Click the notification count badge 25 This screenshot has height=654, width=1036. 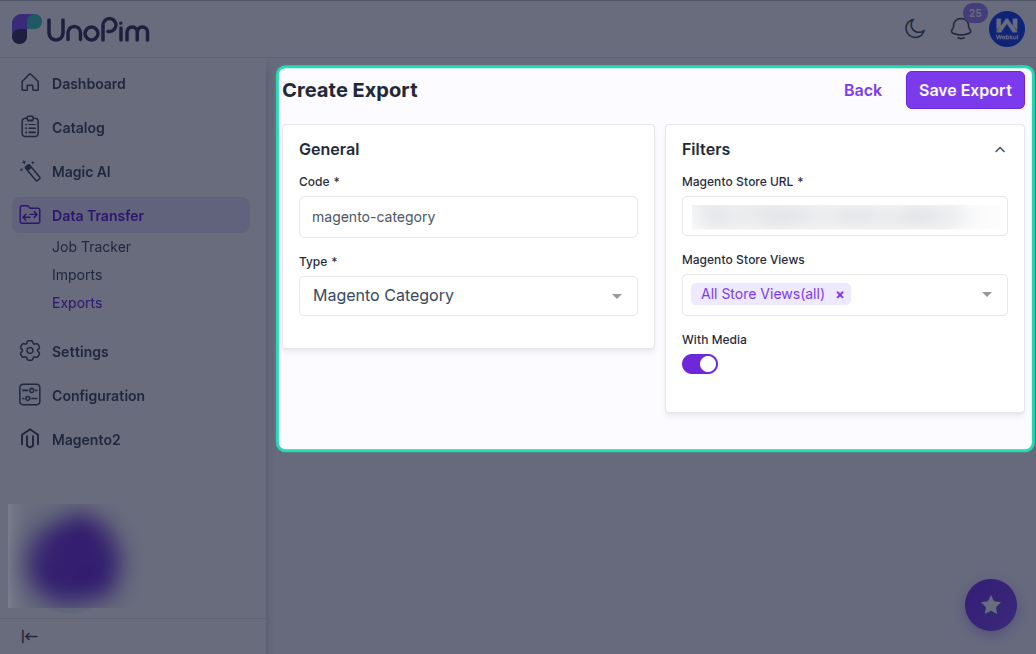tap(975, 13)
